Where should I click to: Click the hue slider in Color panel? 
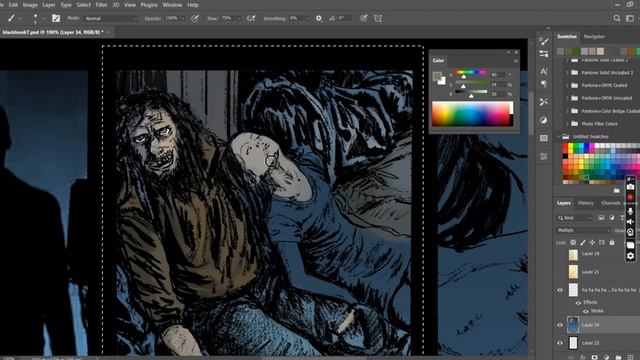(472, 72)
